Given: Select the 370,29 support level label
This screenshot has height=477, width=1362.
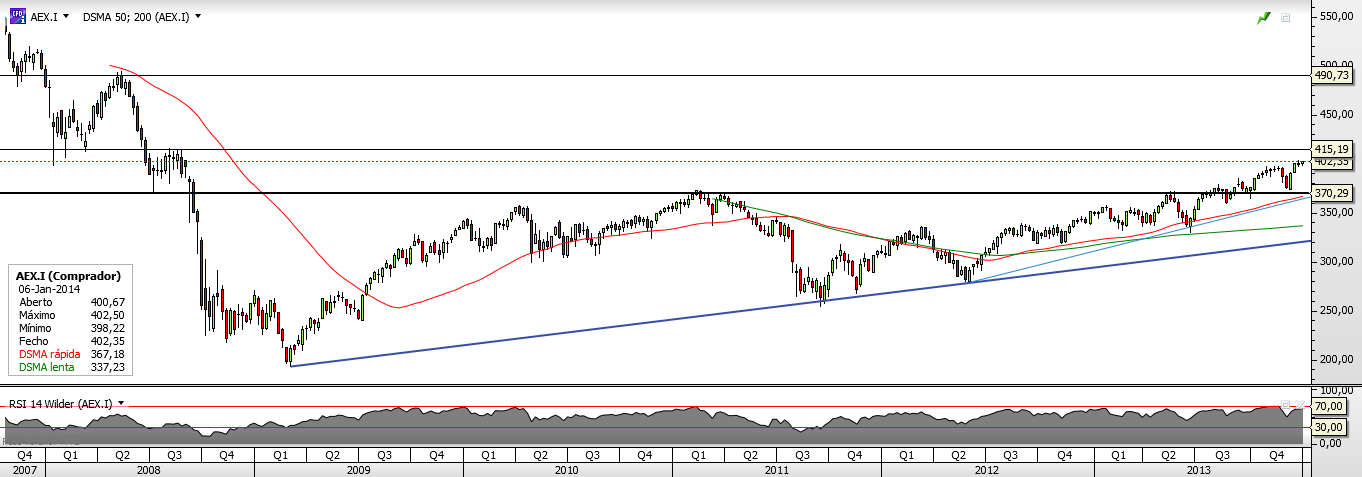Looking at the screenshot, I should click(x=1332, y=193).
